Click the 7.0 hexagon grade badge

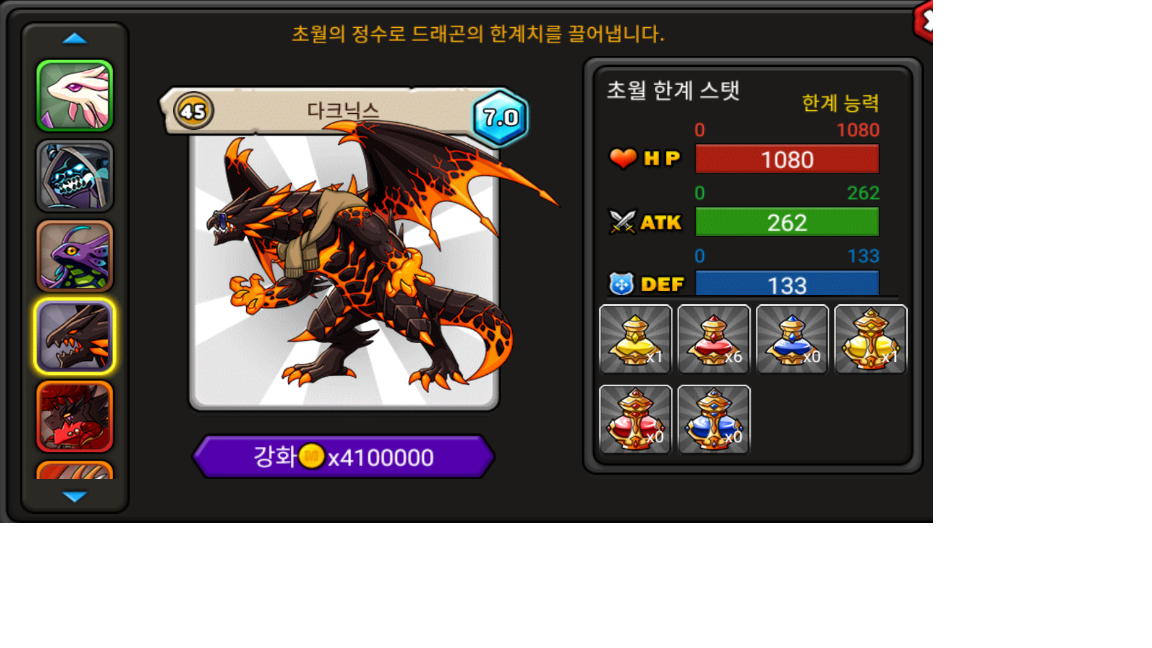click(x=500, y=118)
